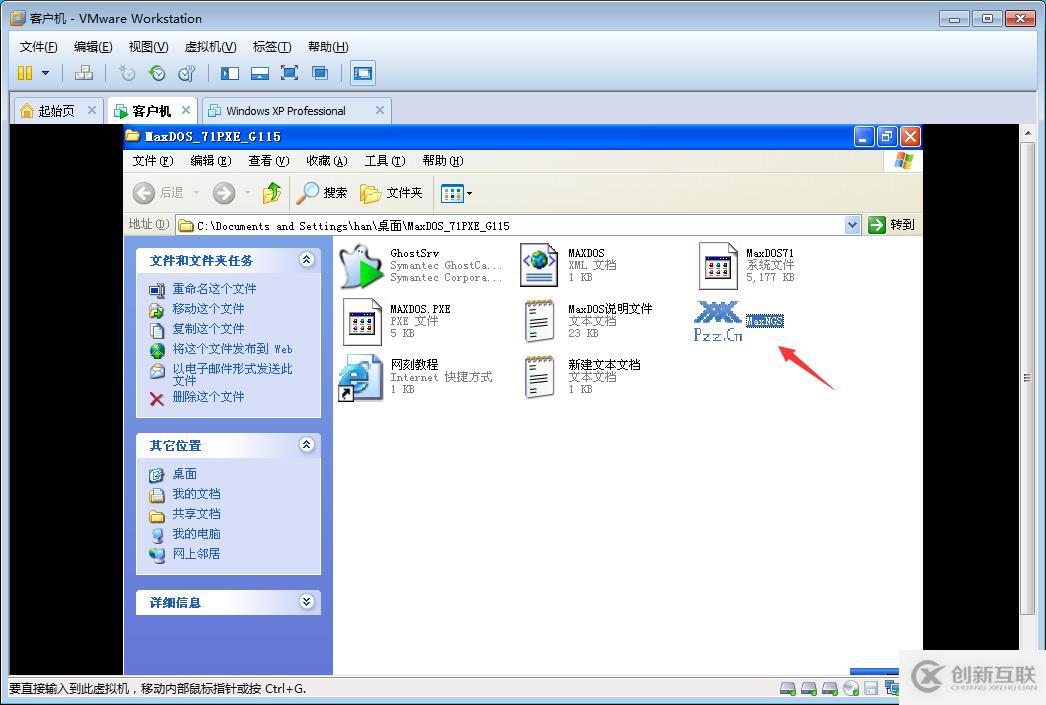
Task: Click 重命名这个文件 link
Action: (x=214, y=289)
